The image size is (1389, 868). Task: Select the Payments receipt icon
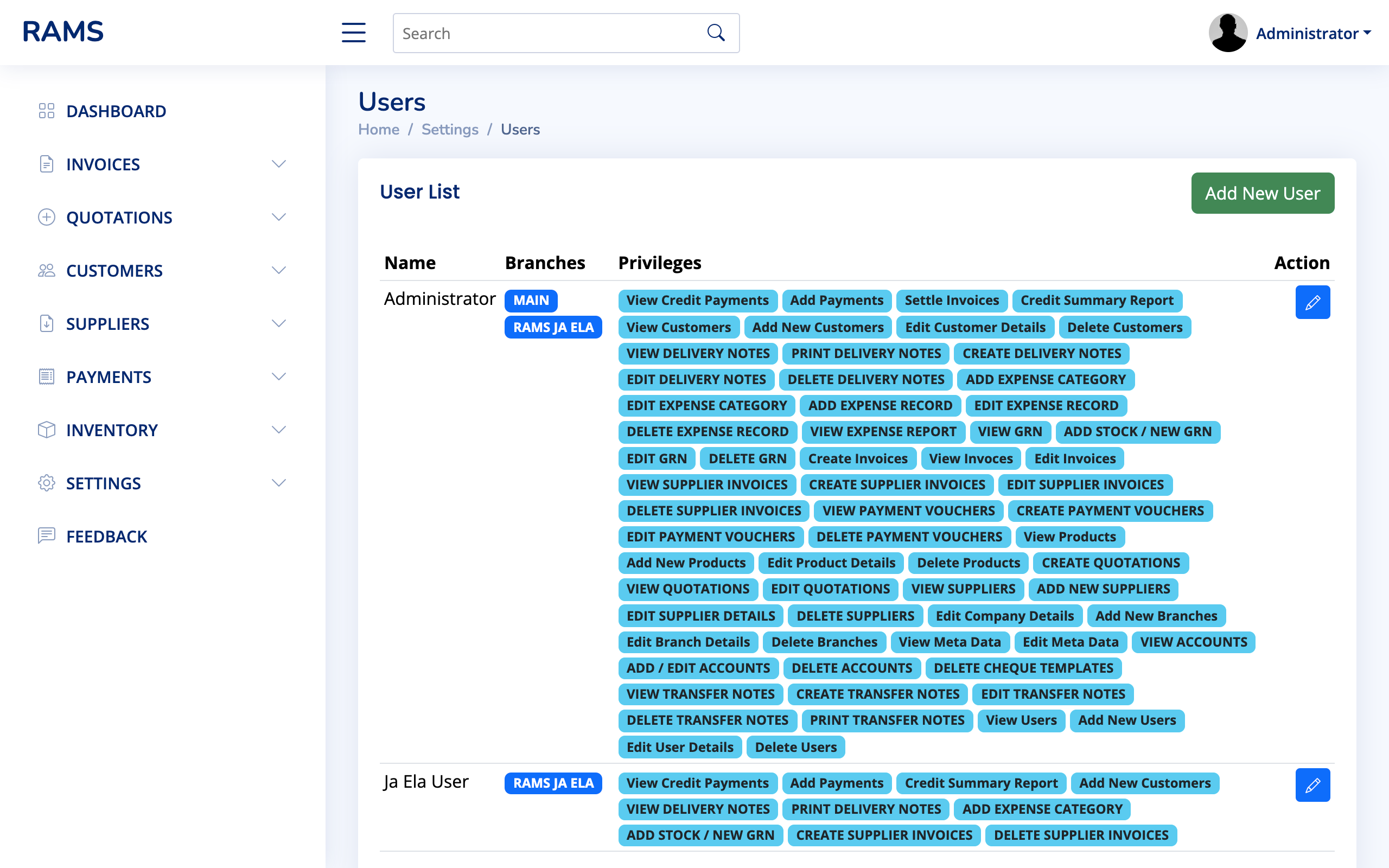pos(47,376)
